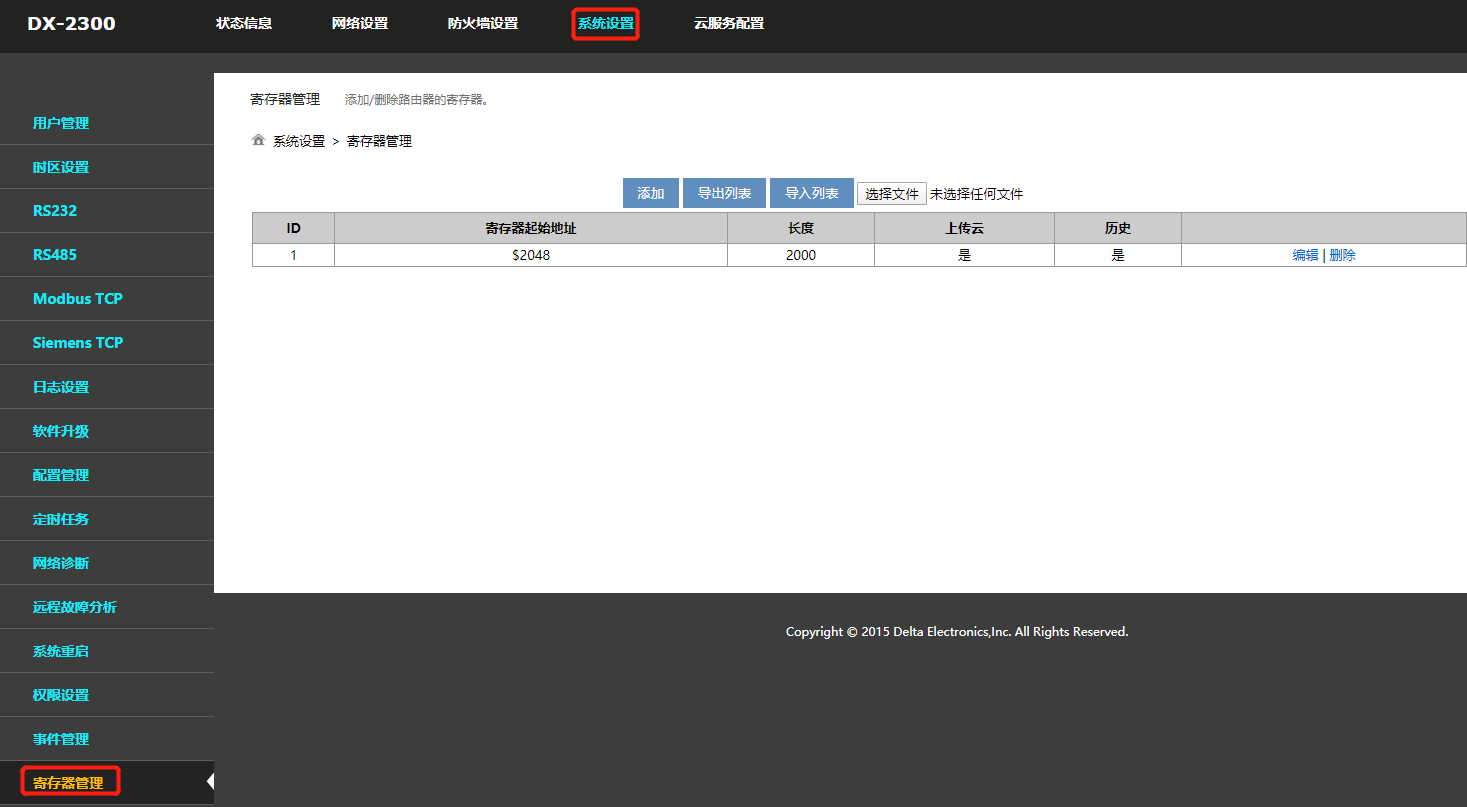Open the 云服务配置 top menu

(x=729, y=23)
